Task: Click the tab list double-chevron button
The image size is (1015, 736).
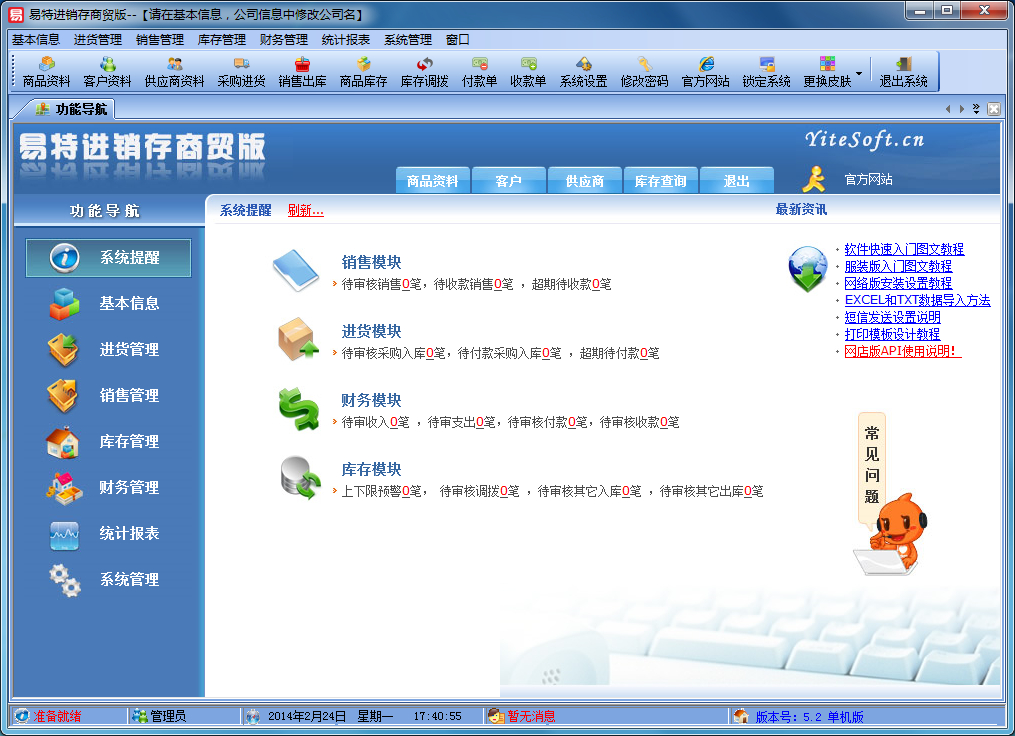Action: click(x=976, y=109)
